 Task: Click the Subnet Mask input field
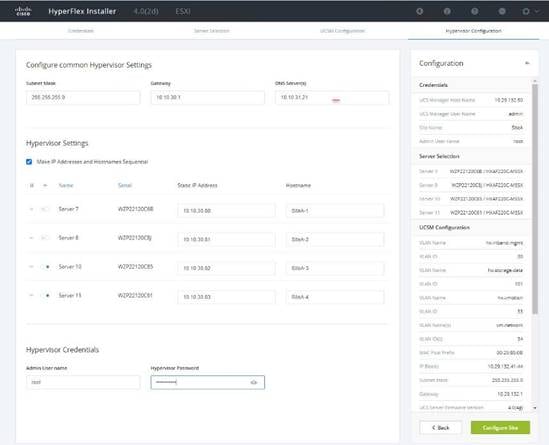coord(83,97)
